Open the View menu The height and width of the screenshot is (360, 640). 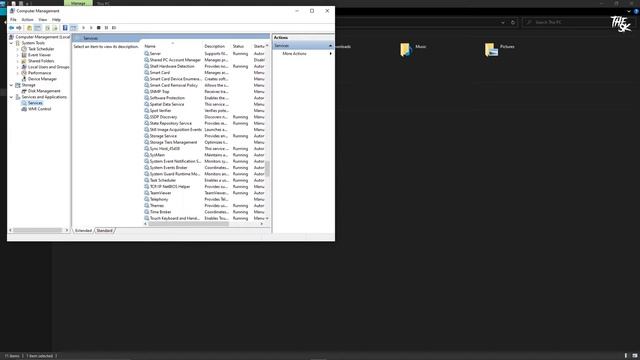coord(42,20)
